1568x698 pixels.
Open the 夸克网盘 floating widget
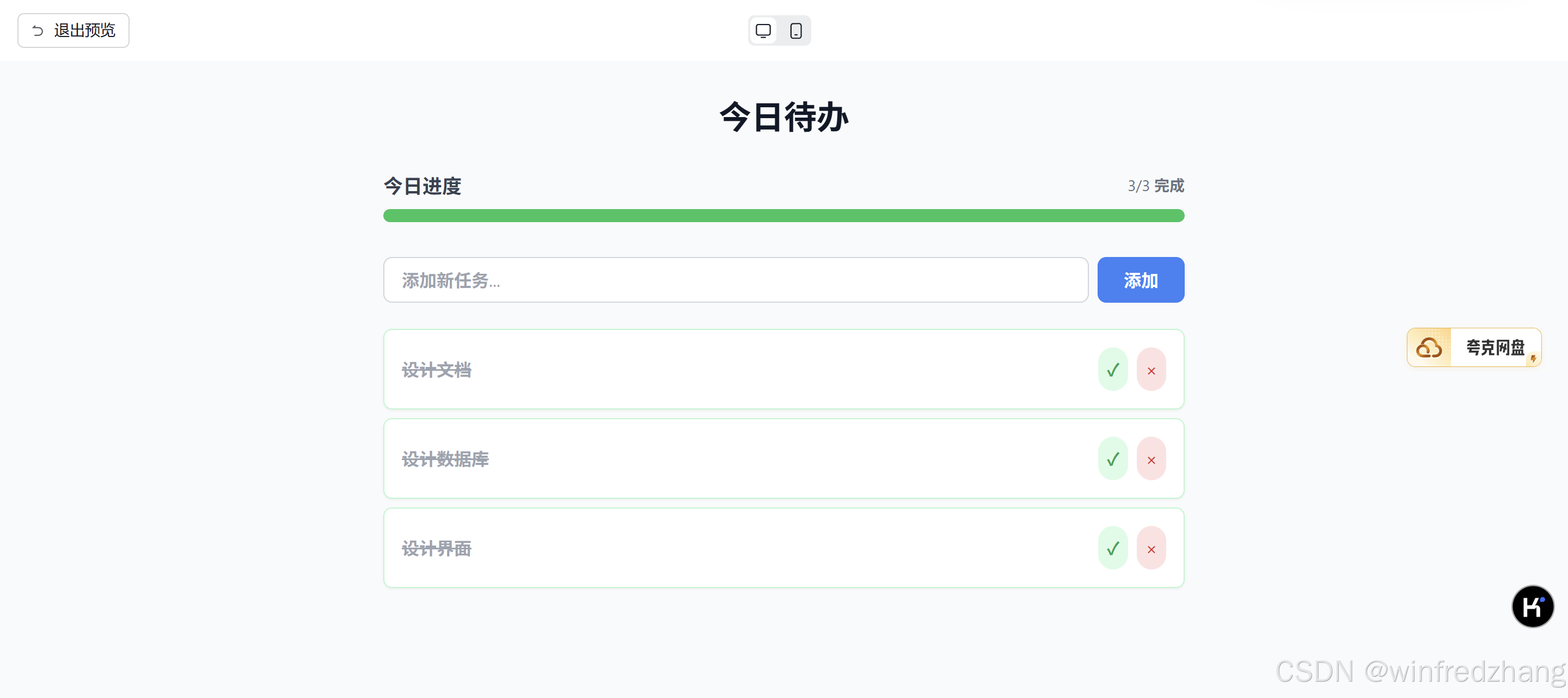[1474, 347]
